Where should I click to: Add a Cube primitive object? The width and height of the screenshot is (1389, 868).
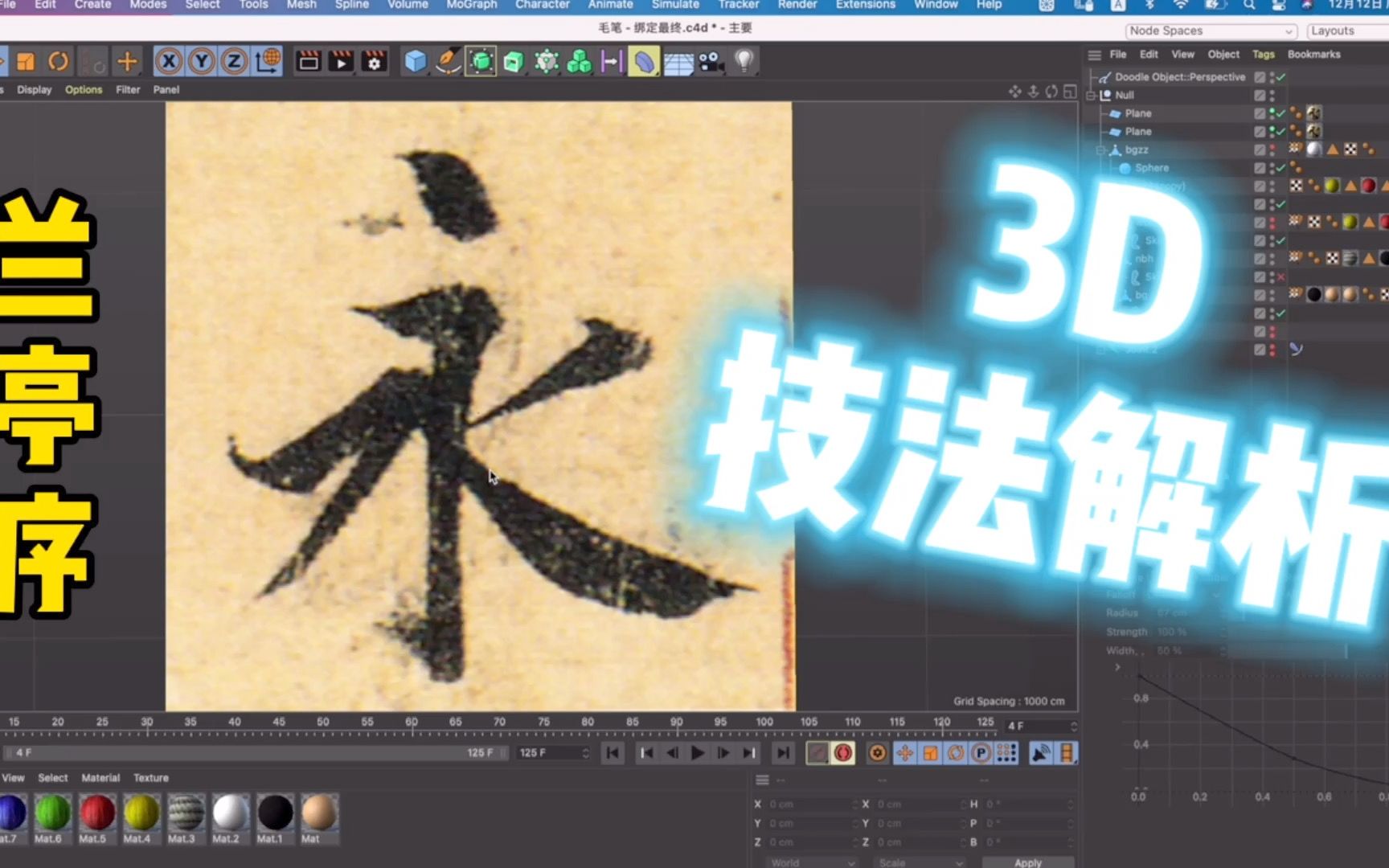pos(416,61)
